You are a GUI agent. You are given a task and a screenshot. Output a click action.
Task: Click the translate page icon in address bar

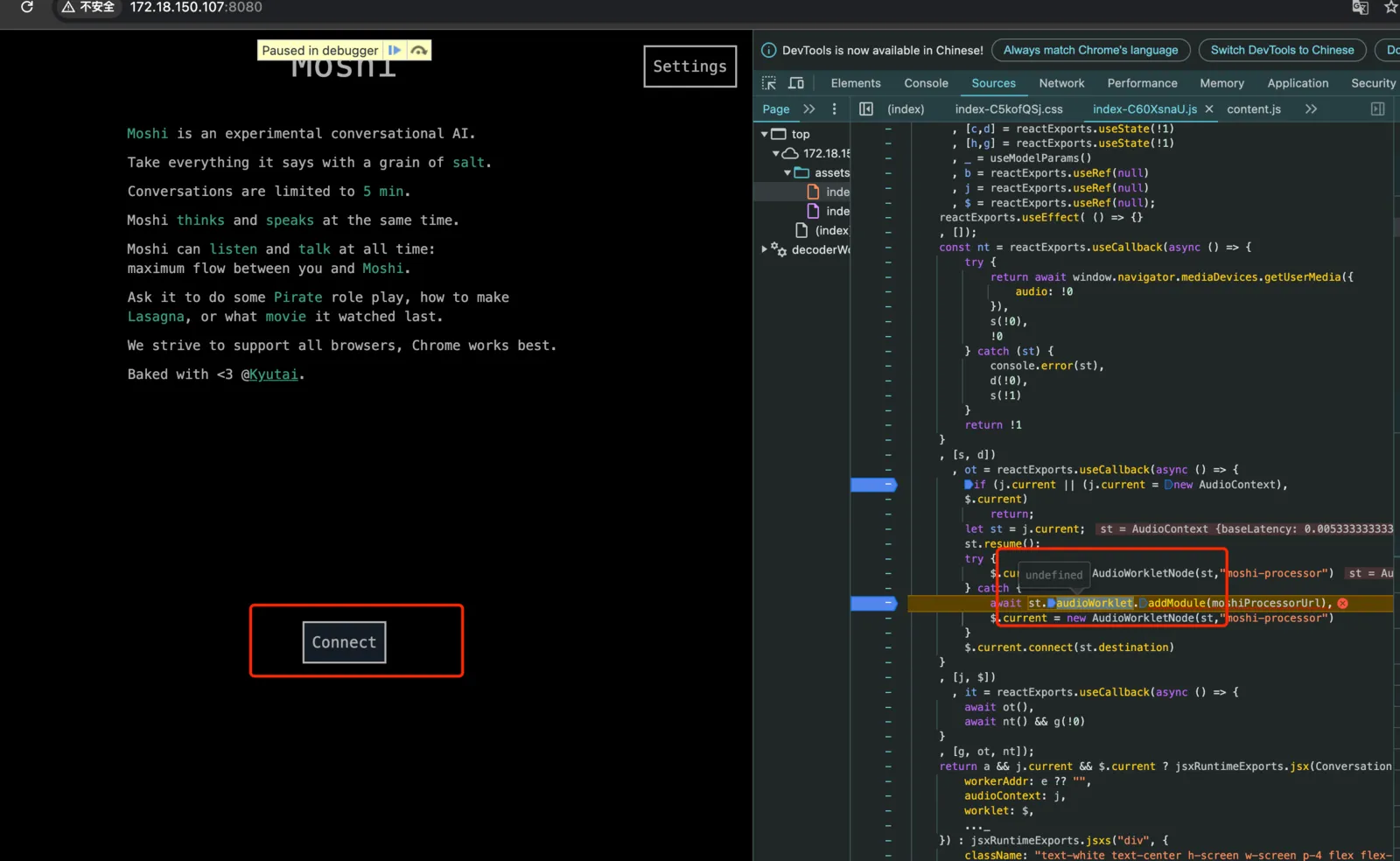(1361, 7)
